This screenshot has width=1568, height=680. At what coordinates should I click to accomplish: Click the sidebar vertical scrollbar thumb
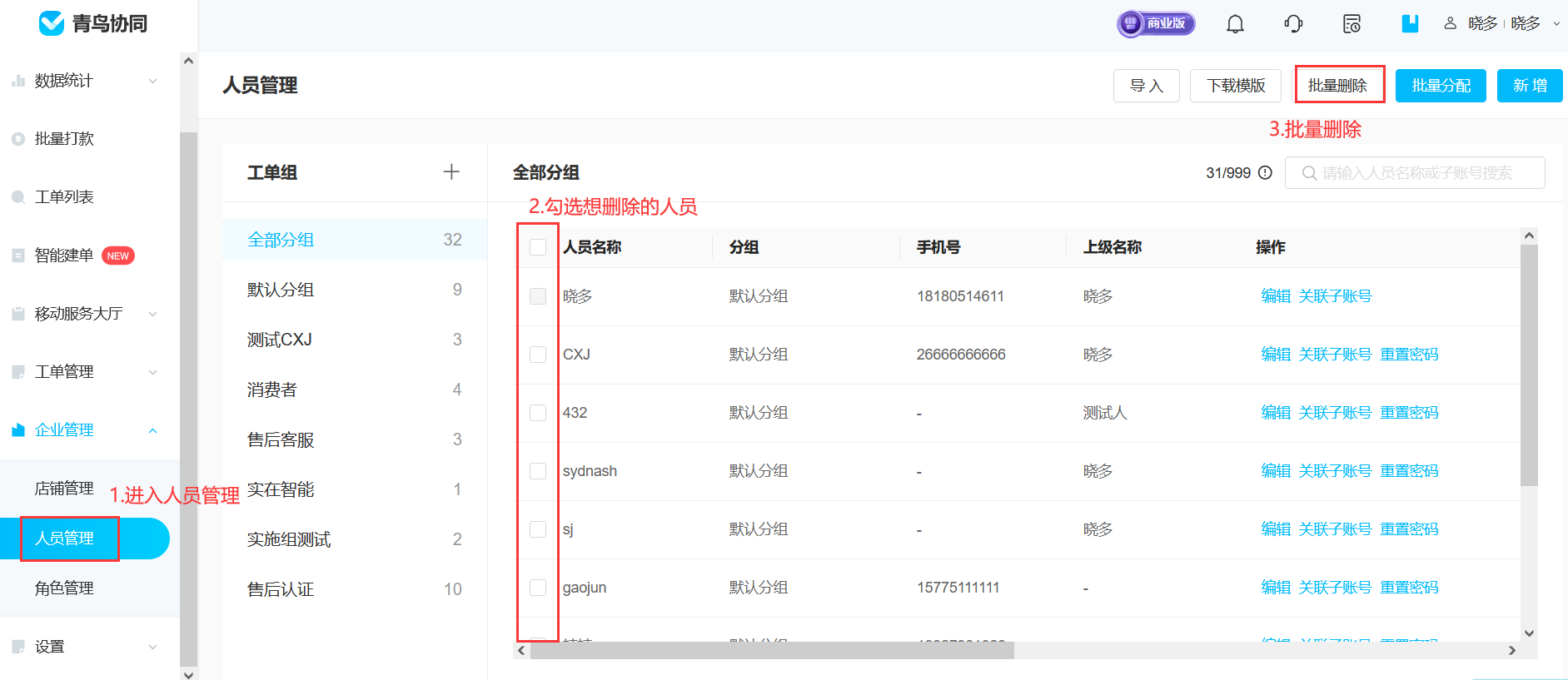point(188,400)
